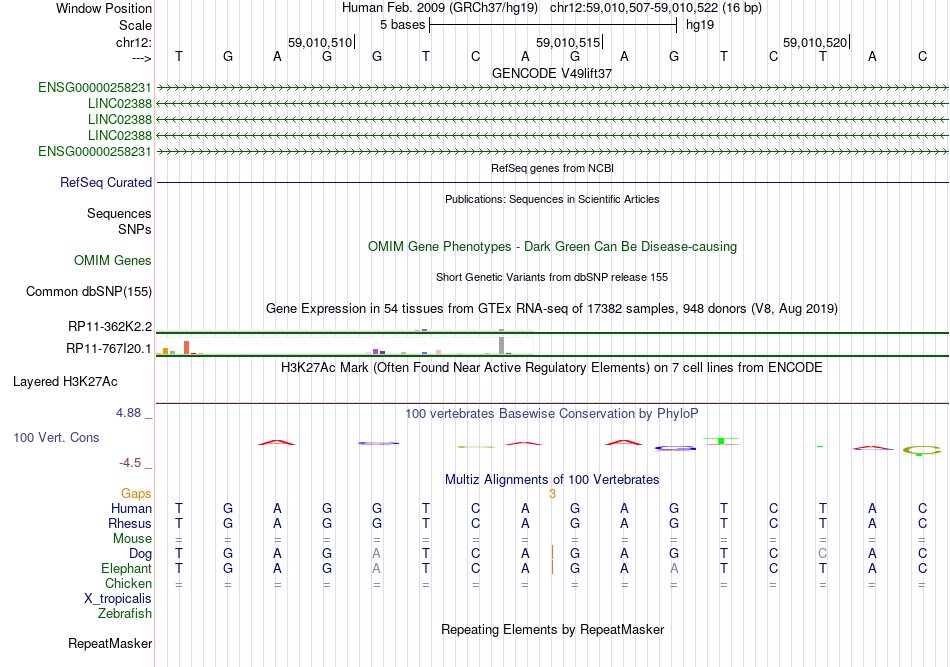Click the OMIM Genes track label
The width and height of the screenshot is (950, 667).
[112, 260]
